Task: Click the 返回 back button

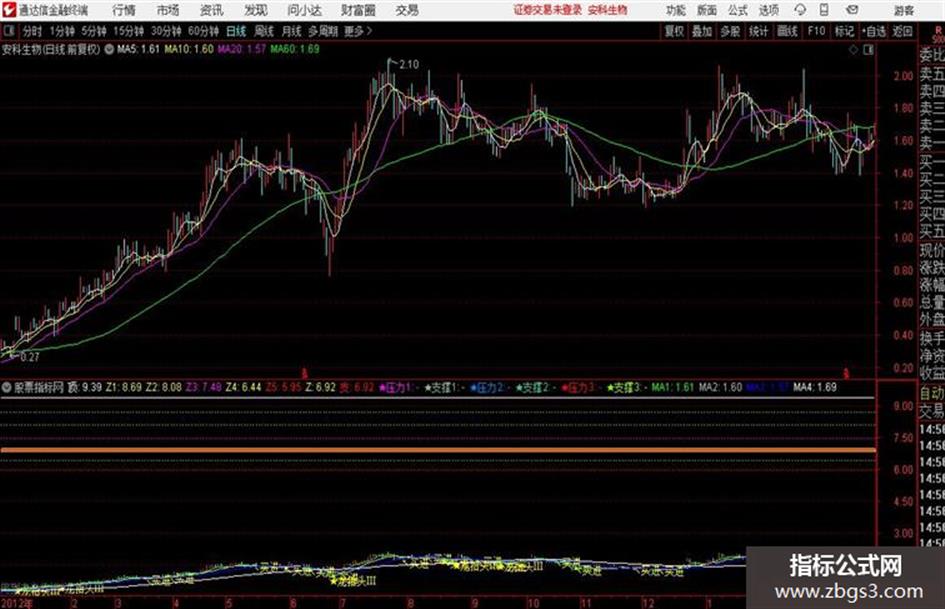Action: point(902,31)
